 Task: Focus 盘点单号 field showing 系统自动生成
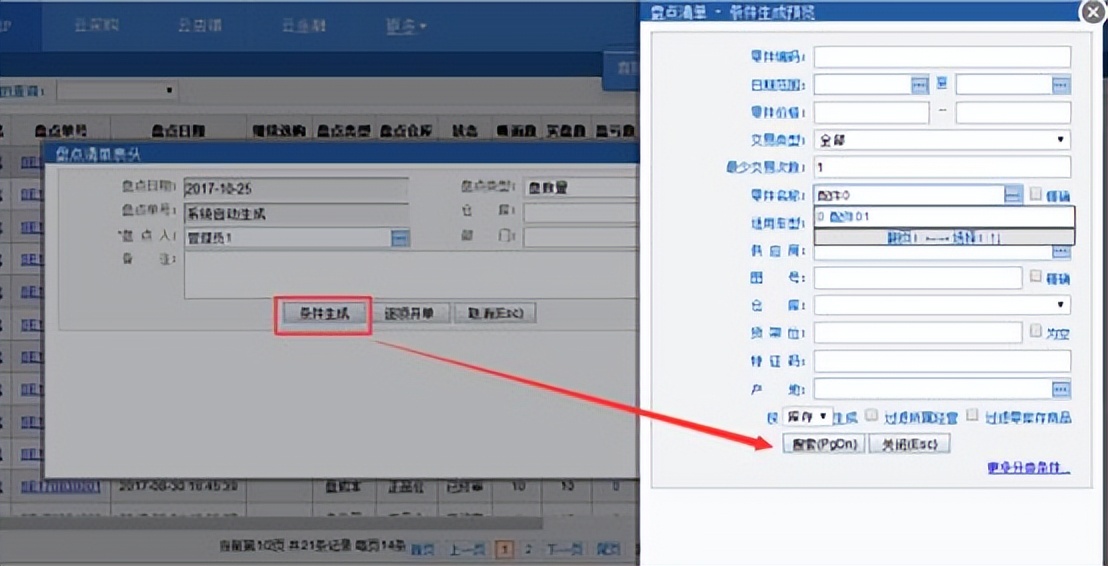point(296,213)
